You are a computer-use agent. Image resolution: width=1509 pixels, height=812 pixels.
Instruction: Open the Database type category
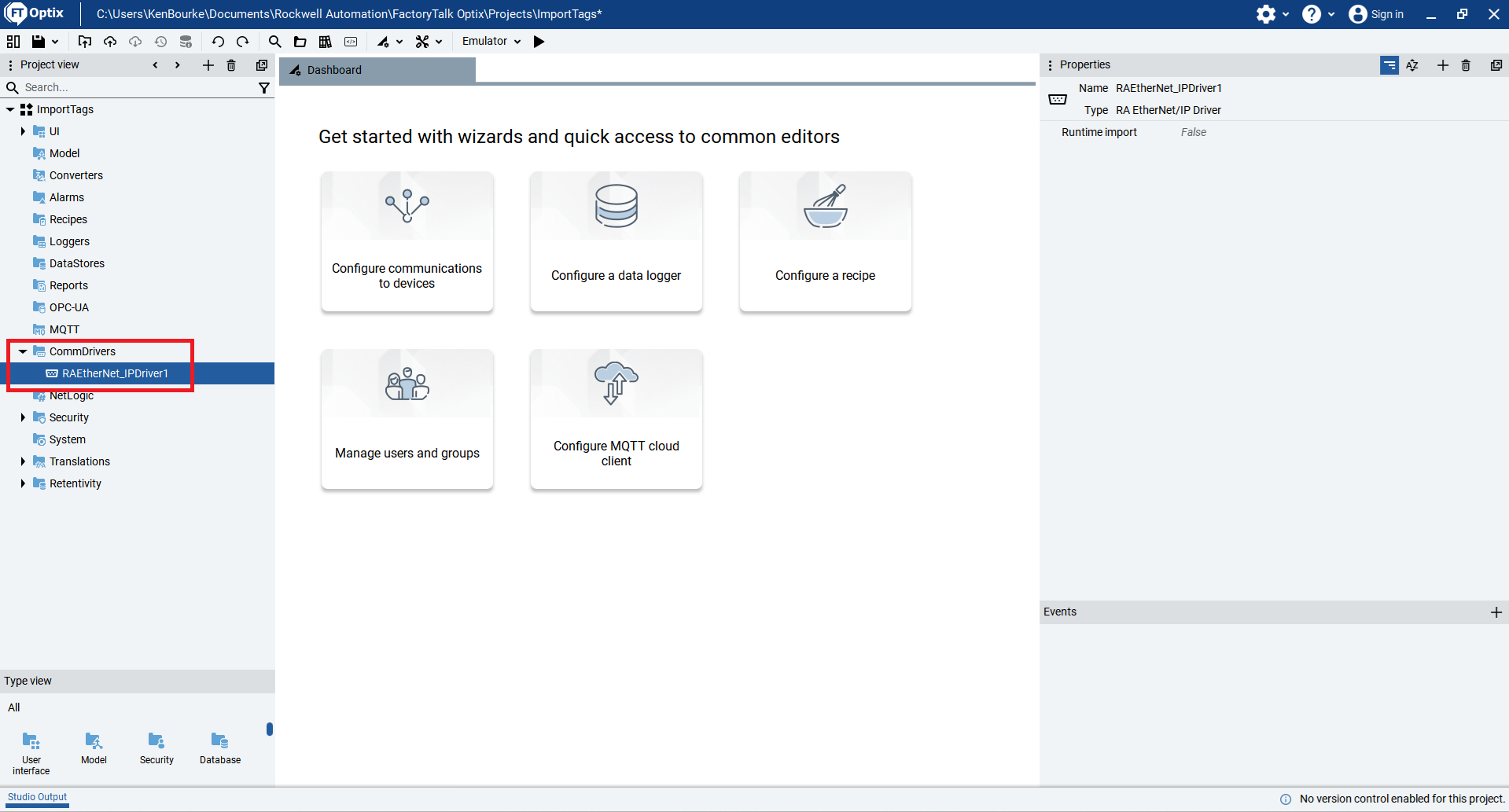[220, 748]
